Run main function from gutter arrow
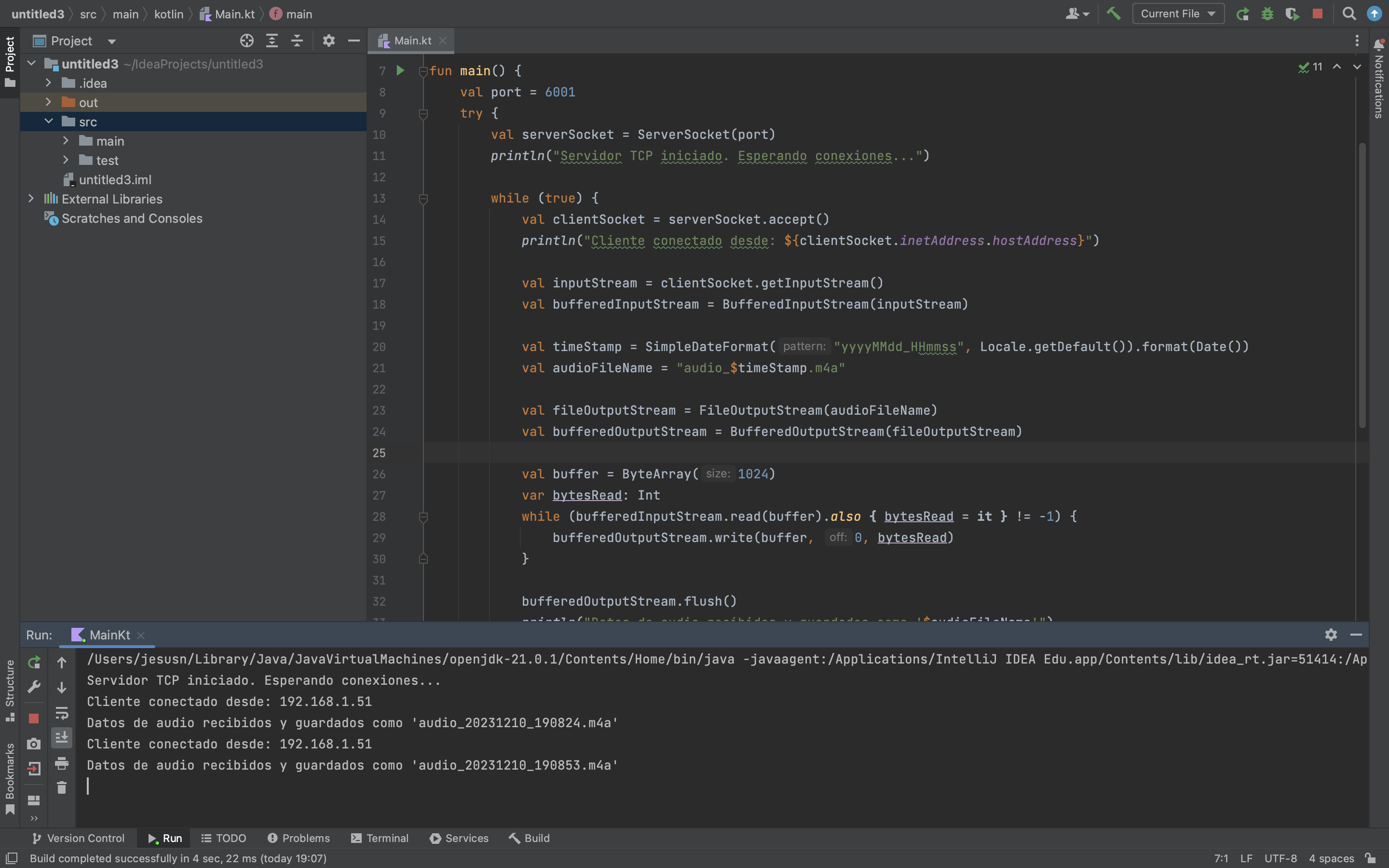The height and width of the screenshot is (868, 1389). pos(401,70)
